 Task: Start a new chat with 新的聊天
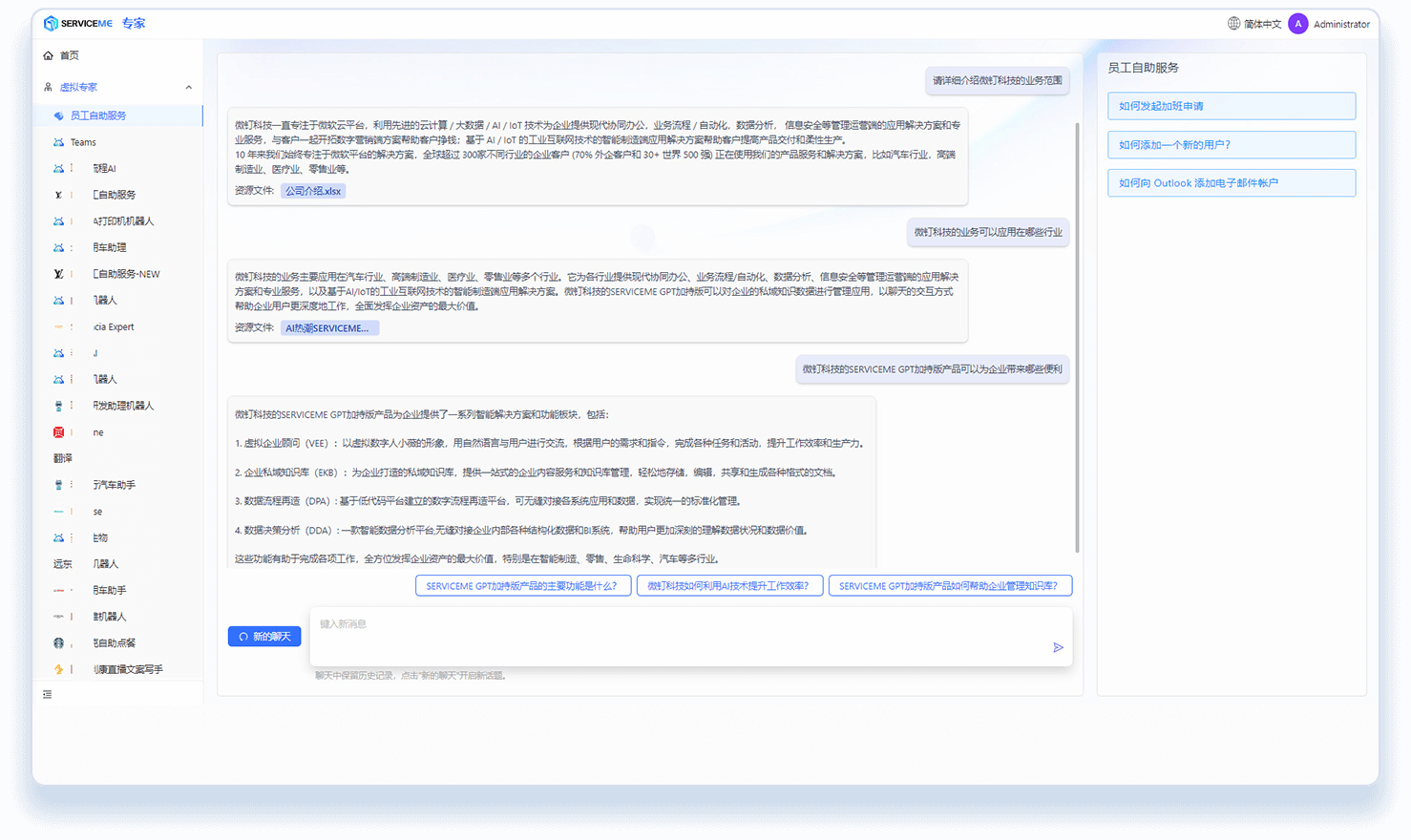click(x=264, y=637)
